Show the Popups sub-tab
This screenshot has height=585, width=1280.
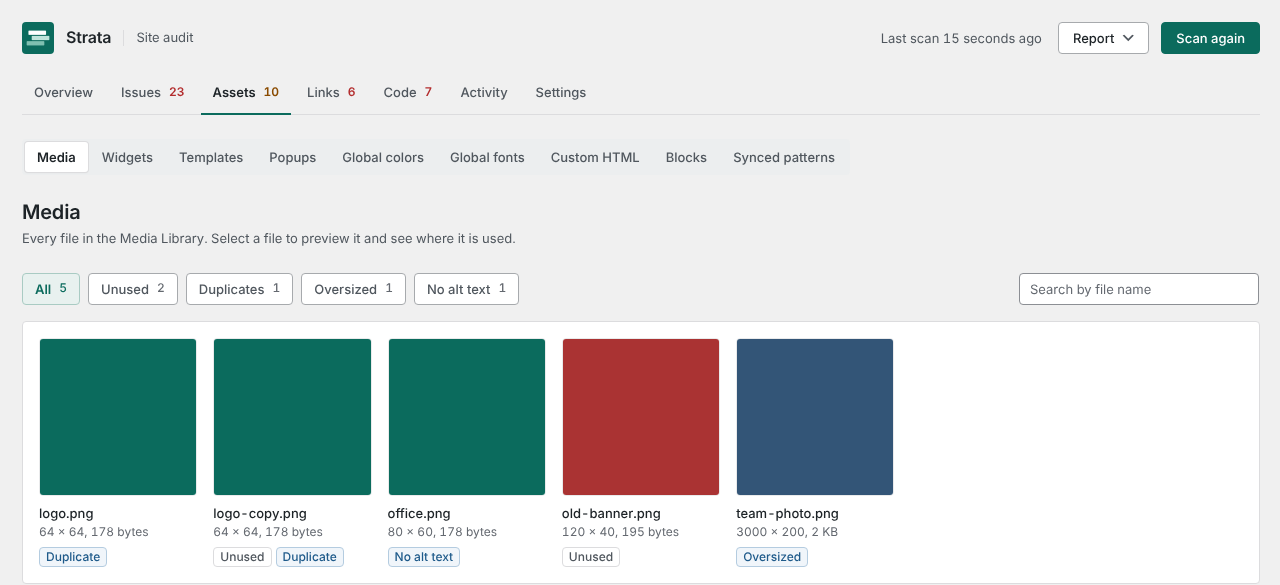(x=292, y=157)
